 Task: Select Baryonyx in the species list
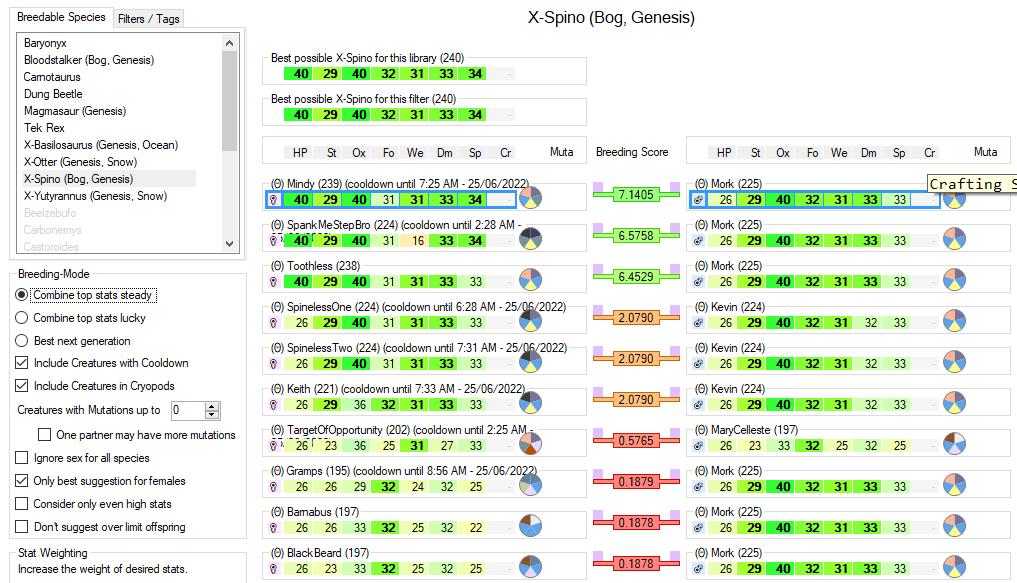(45, 43)
